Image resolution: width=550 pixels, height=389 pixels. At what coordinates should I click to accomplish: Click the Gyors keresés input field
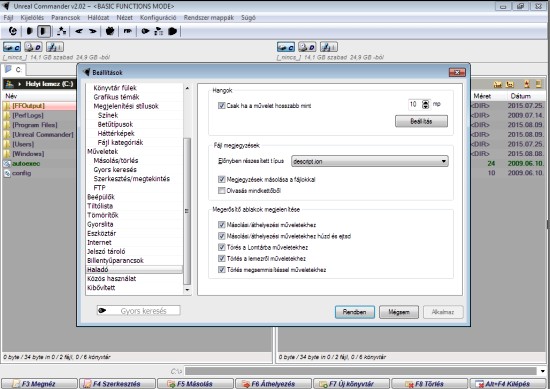tap(139, 310)
